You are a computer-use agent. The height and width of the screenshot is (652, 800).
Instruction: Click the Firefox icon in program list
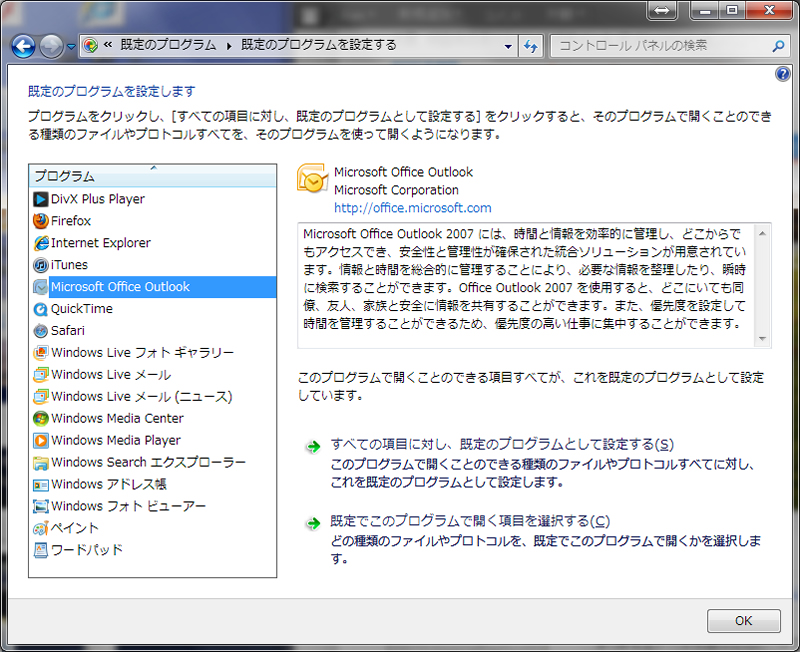(x=40, y=221)
